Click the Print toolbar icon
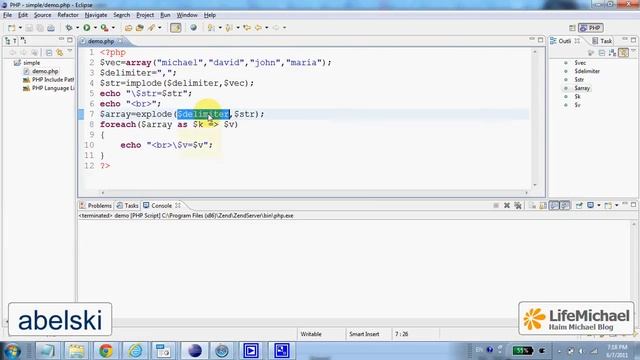 (51, 28)
